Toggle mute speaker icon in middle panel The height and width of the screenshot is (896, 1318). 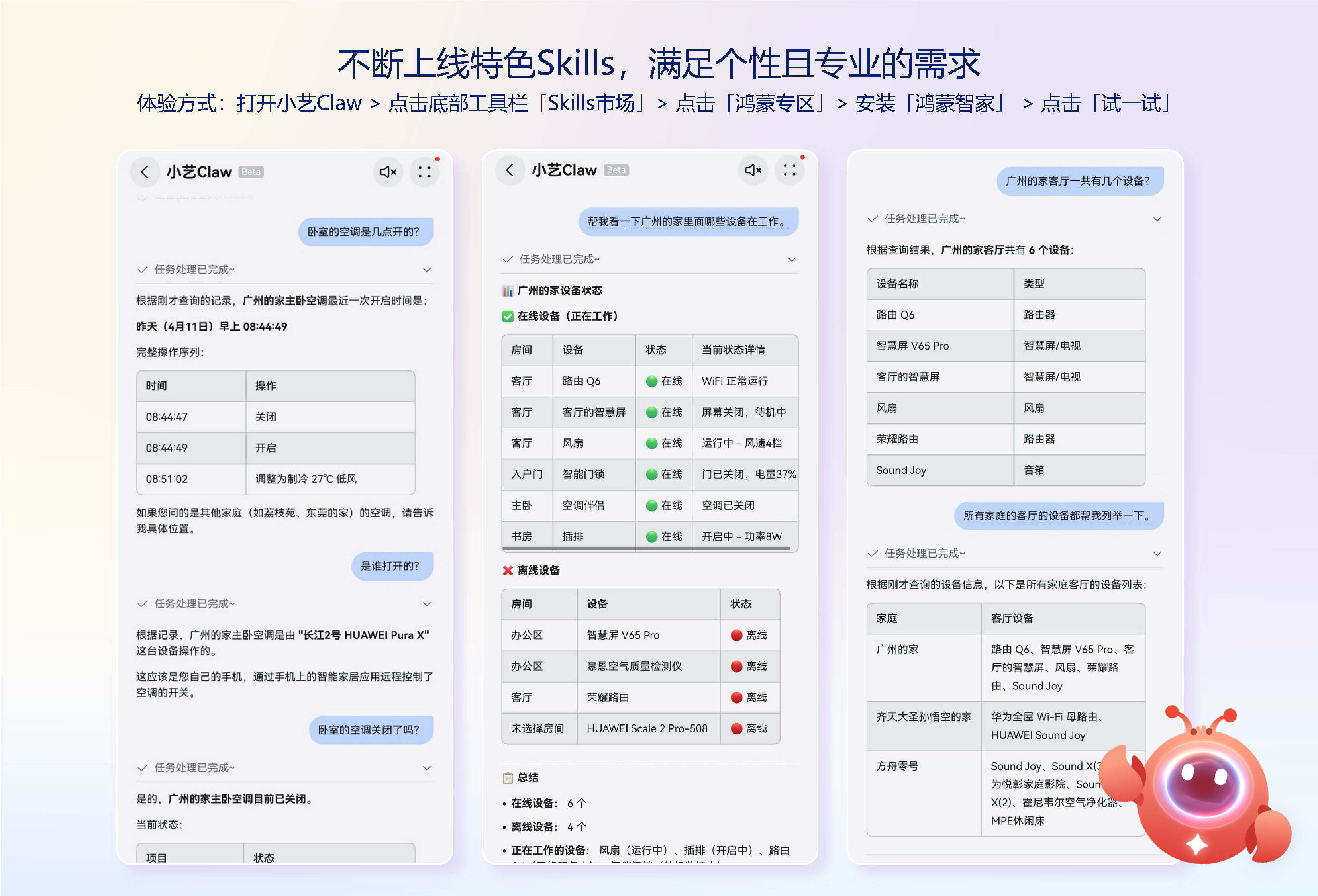tap(753, 170)
